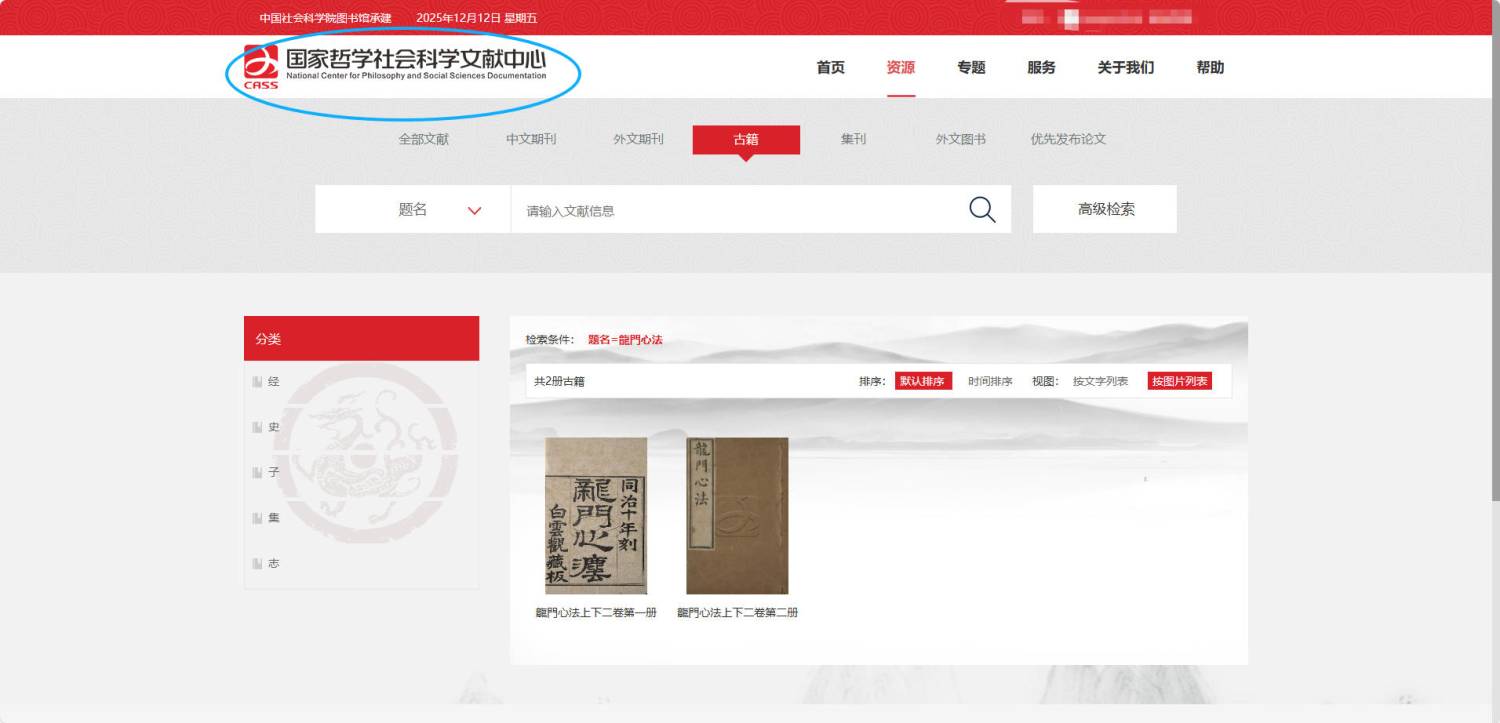Click the book icon beside 子 category
The width and height of the screenshot is (1500, 723).
point(257,472)
